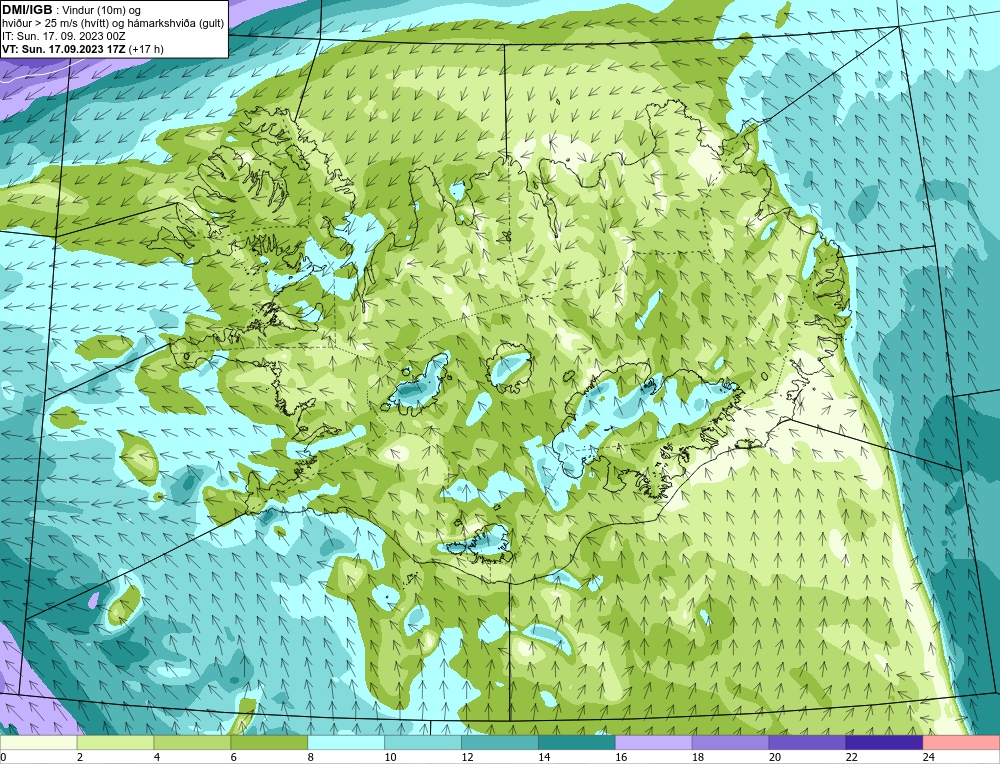Image resolution: width=1000 pixels, height=764 pixels.
Task: Select the dark teal 14–16 legend swatch
Action: click(x=577, y=743)
